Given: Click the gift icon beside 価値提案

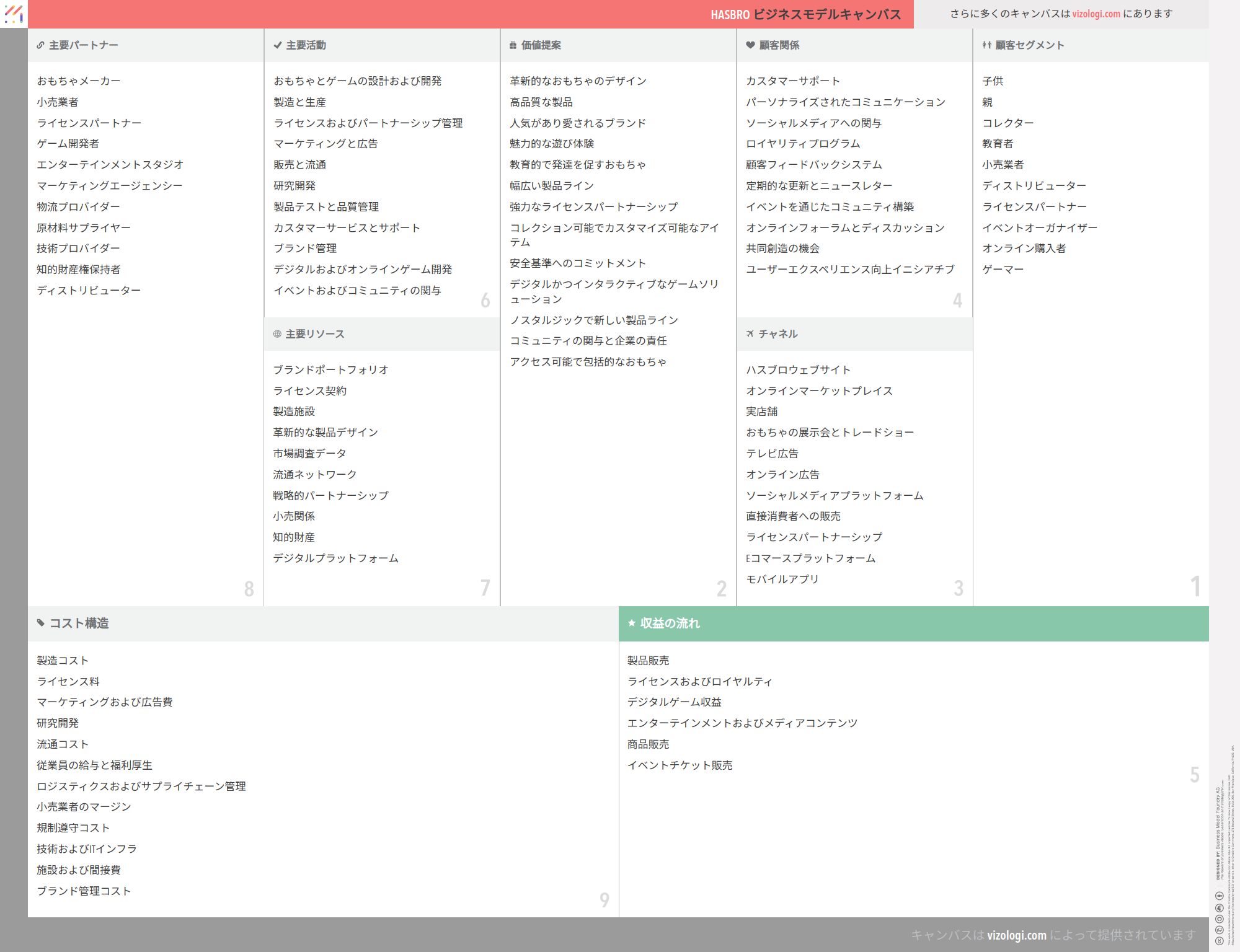Looking at the screenshot, I should point(513,45).
